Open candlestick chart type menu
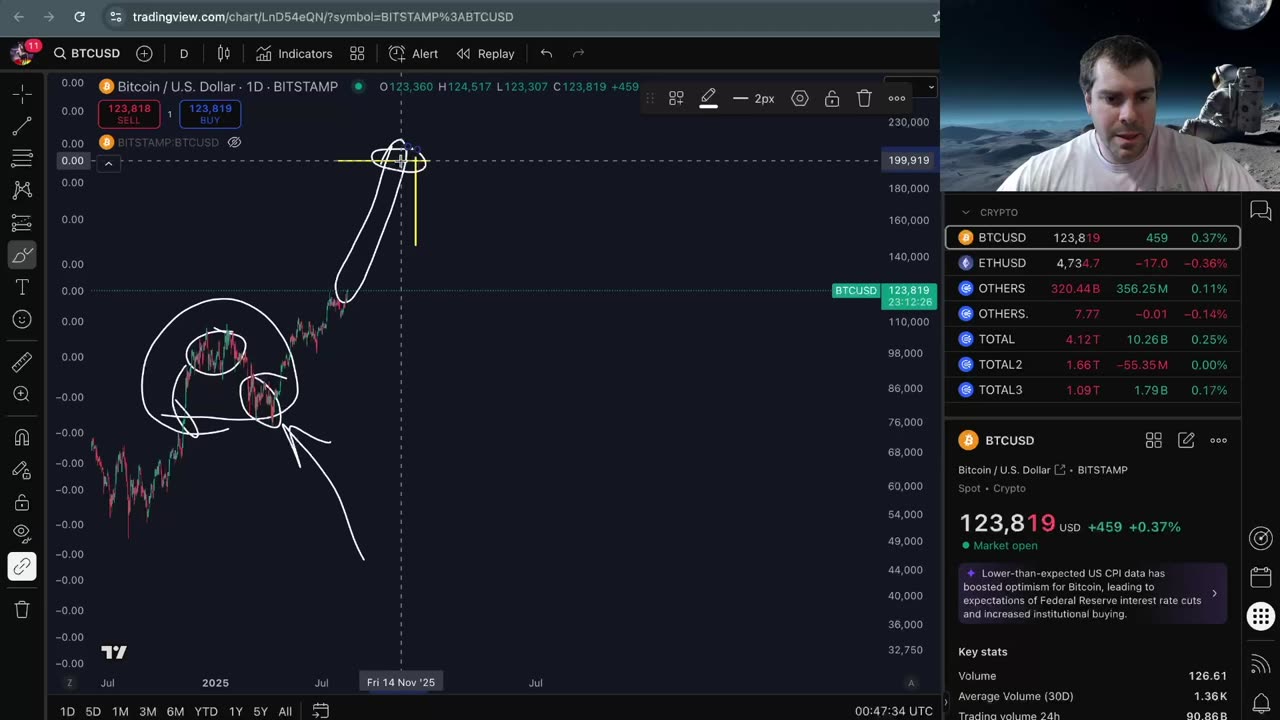This screenshot has height=720, width=1280. (x=224, y=53)
